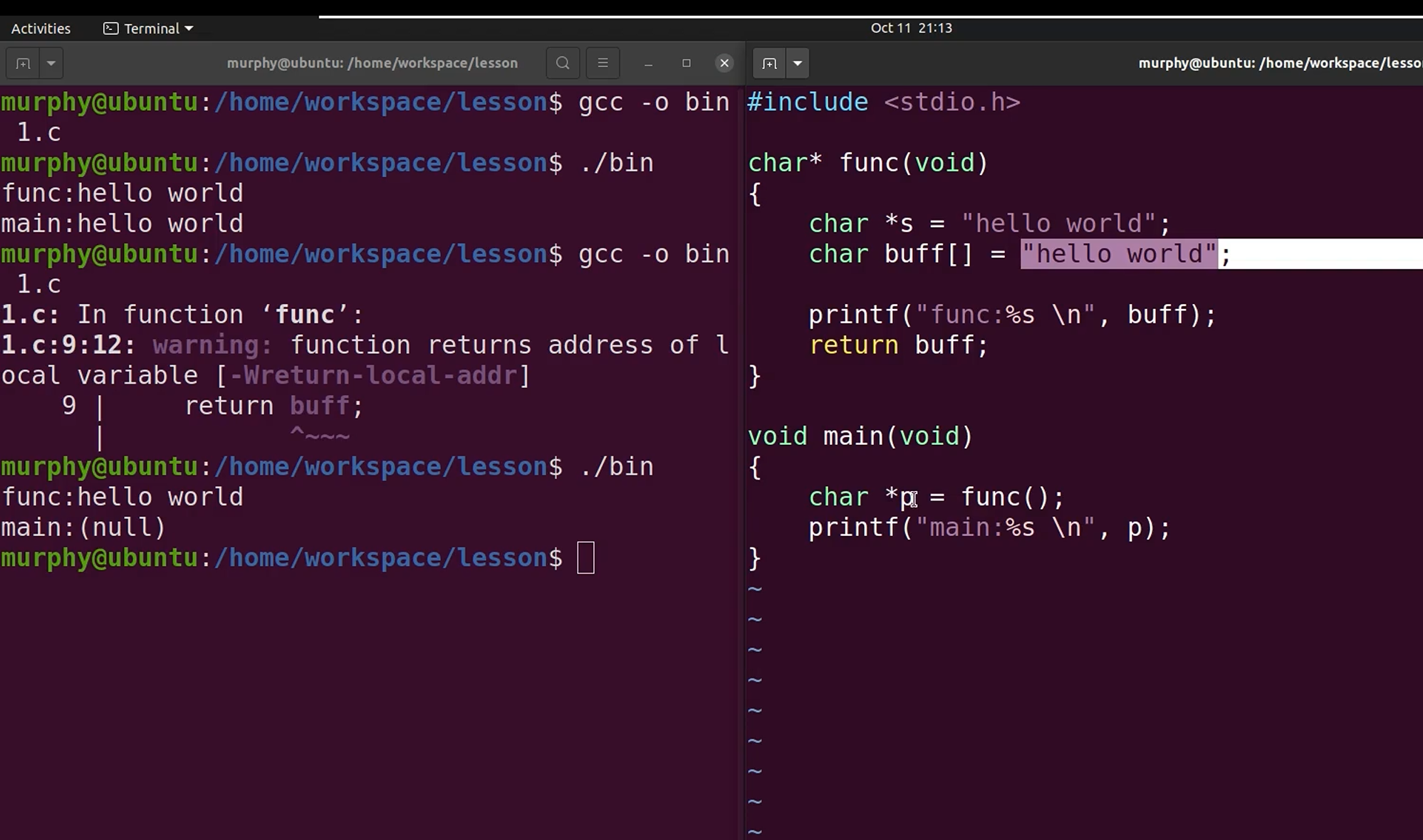
Task: Open the Oct 11 21:13 clock menu
Action: [911, 28]
